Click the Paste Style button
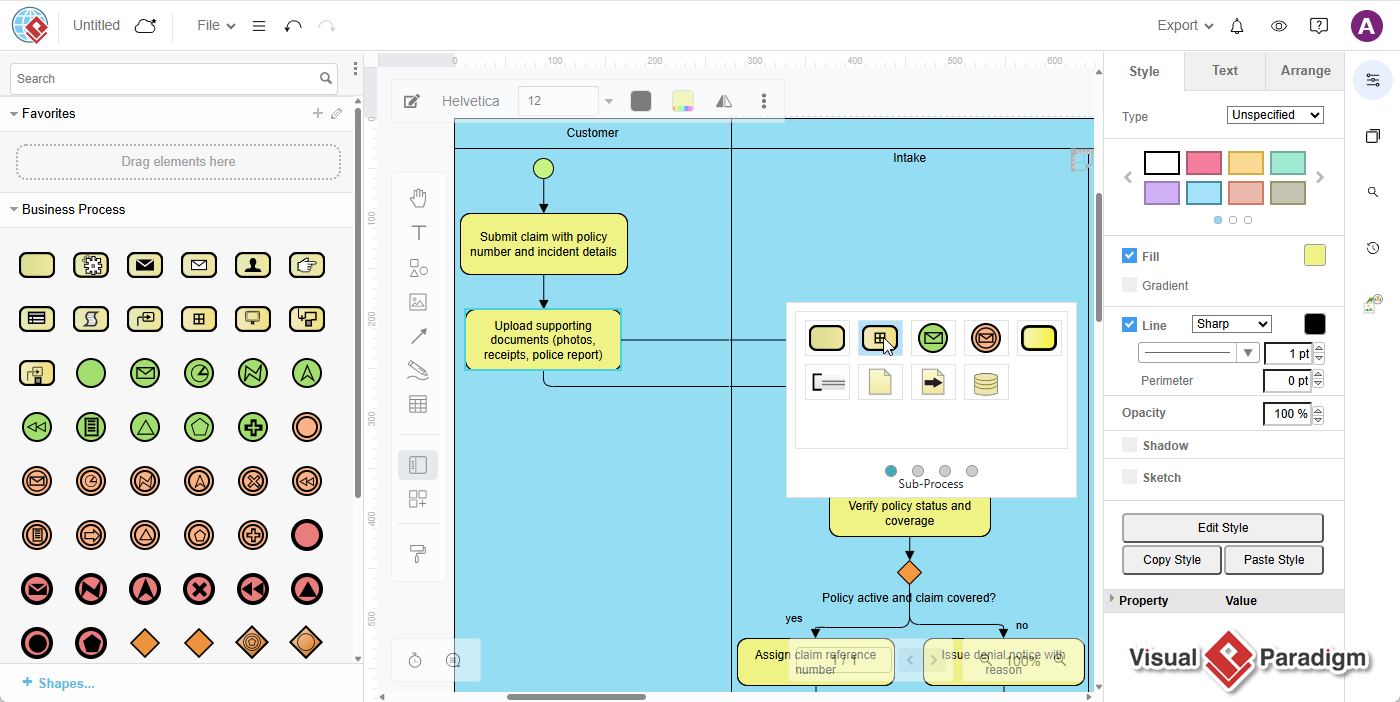The height and width of the screenshot is (702, 1400). pos(1274,560)
